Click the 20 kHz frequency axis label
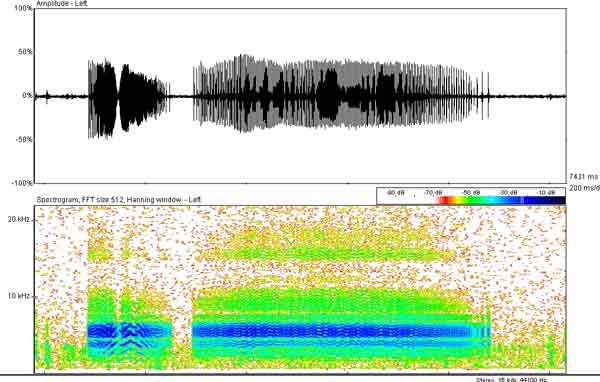The width and height of the screenshot is (600, 382). click(18, 219)
